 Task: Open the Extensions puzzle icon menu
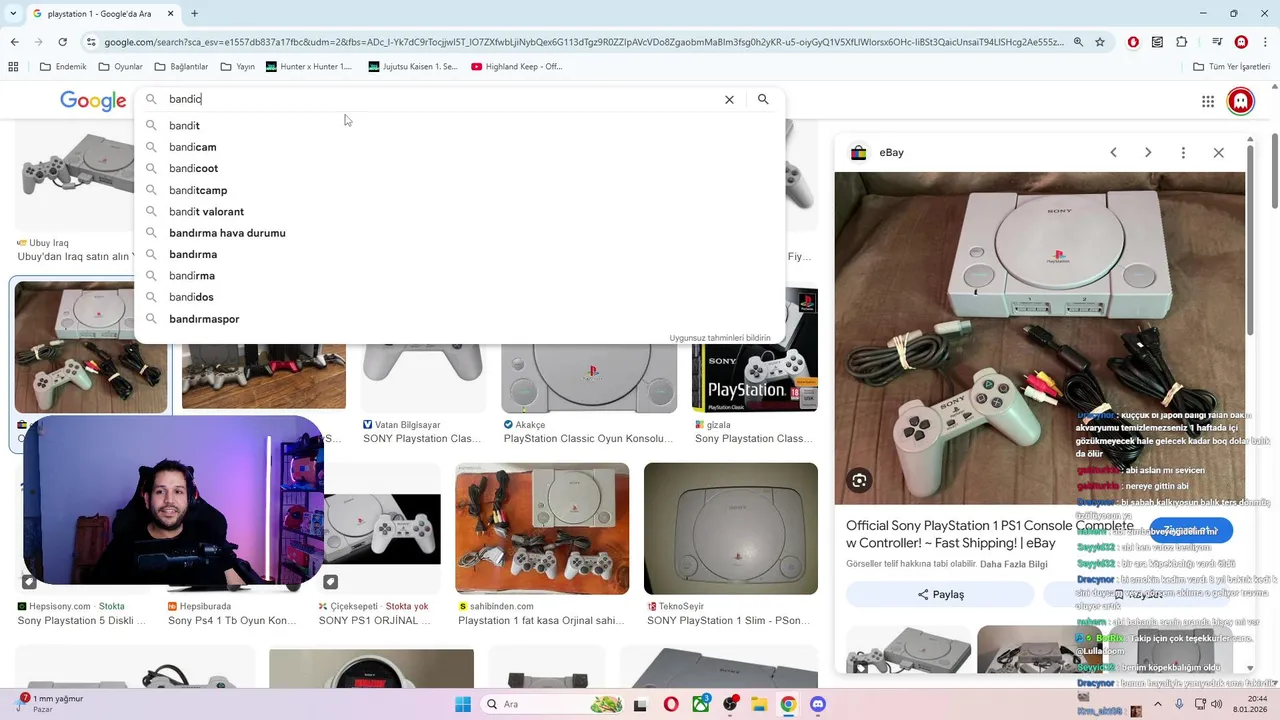pos(1182,42)
